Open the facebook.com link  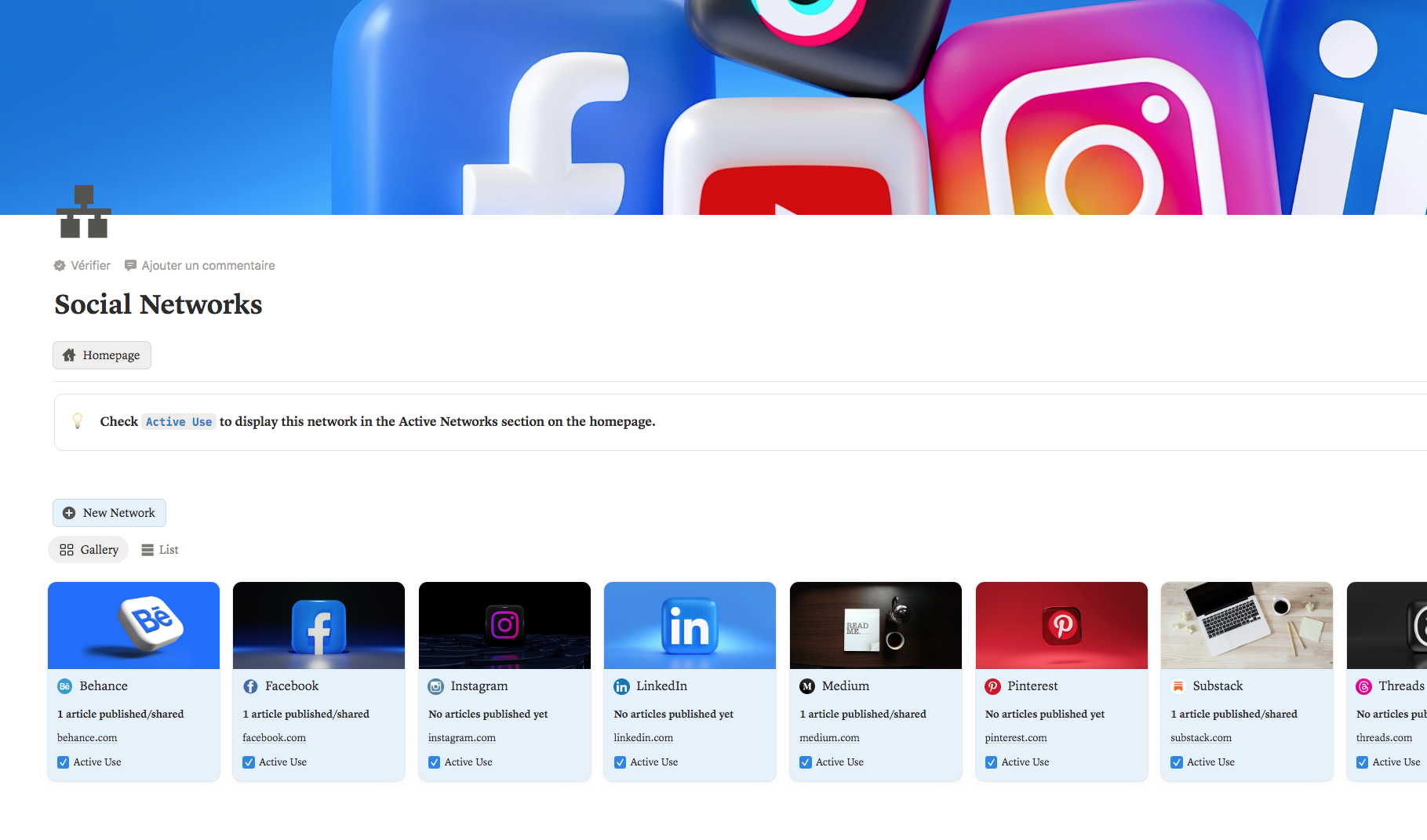point(274,738)
